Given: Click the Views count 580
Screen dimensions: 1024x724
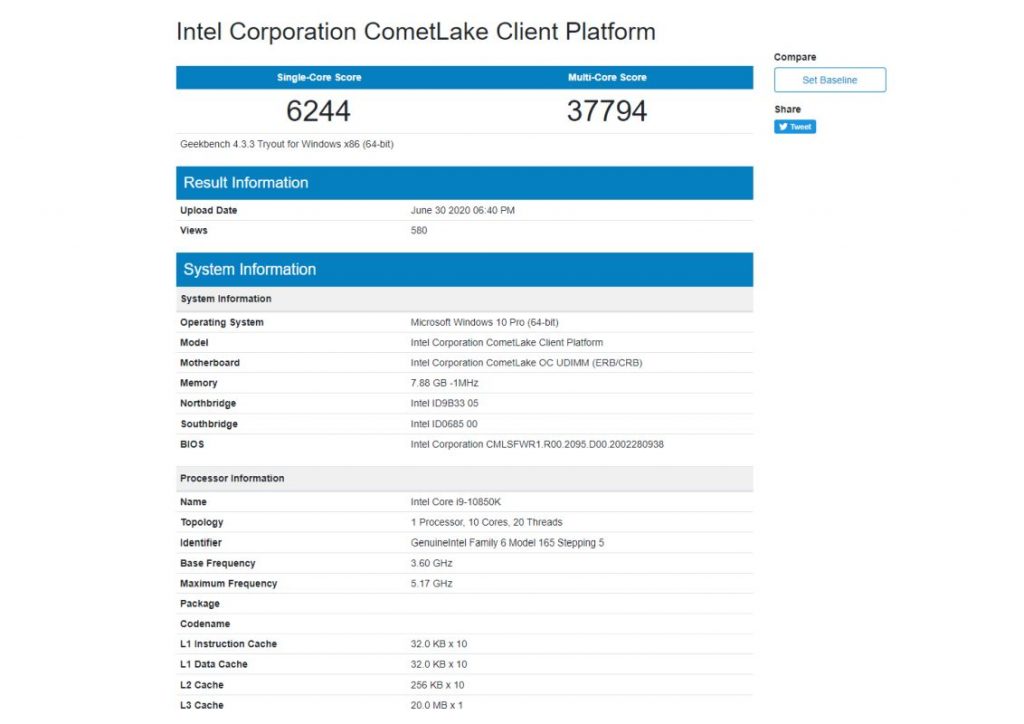Looking at the screenshot, I should tap(419, 230).
